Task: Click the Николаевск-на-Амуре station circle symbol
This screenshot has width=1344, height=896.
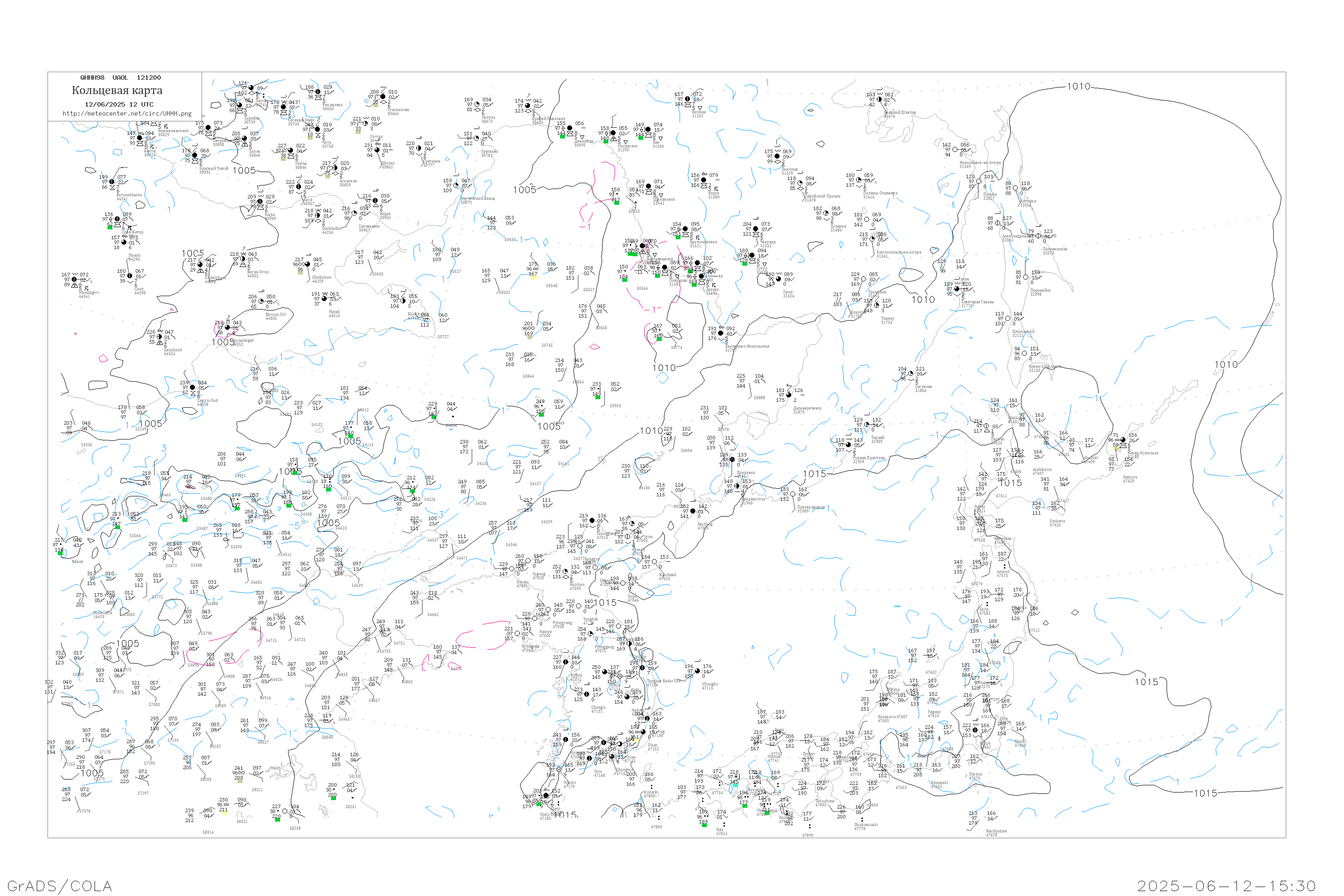Action: 955,150
